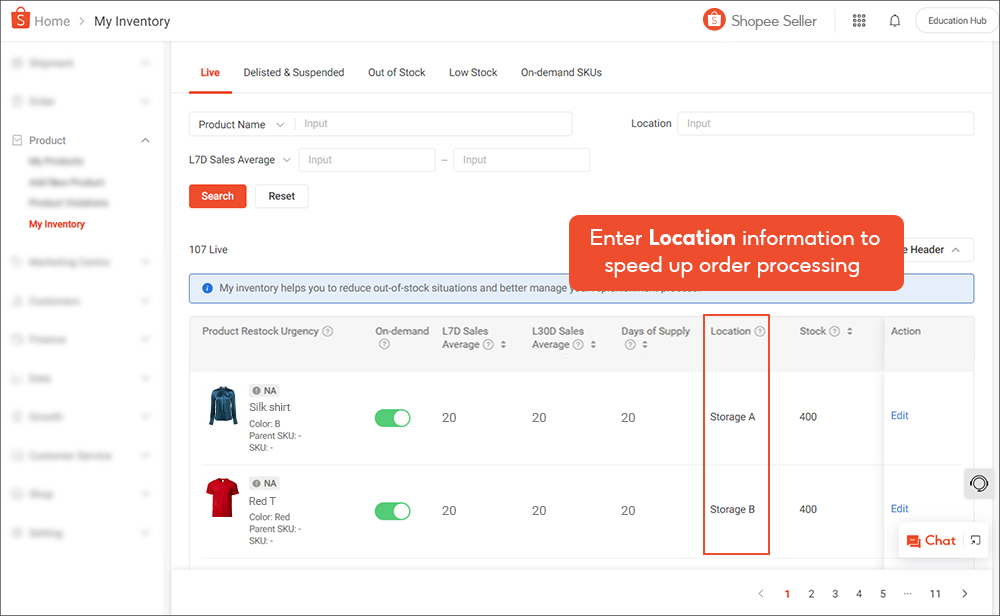Click the Red T product name
This screenshot has width=1000, height=616.
(262, 501)
